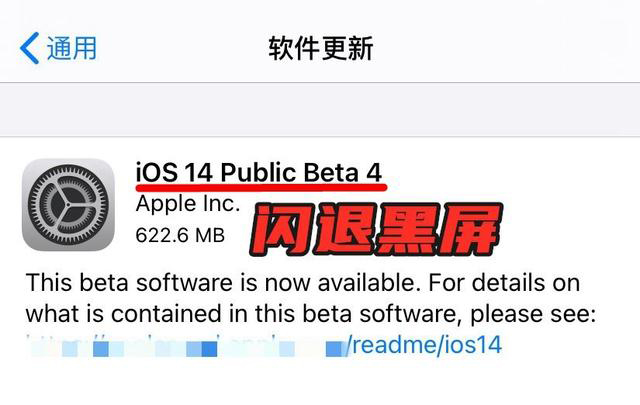Click the blurred portion of the URL
Image resolution: width=640 pixels, height=405 pixels.
click(186, 346)
